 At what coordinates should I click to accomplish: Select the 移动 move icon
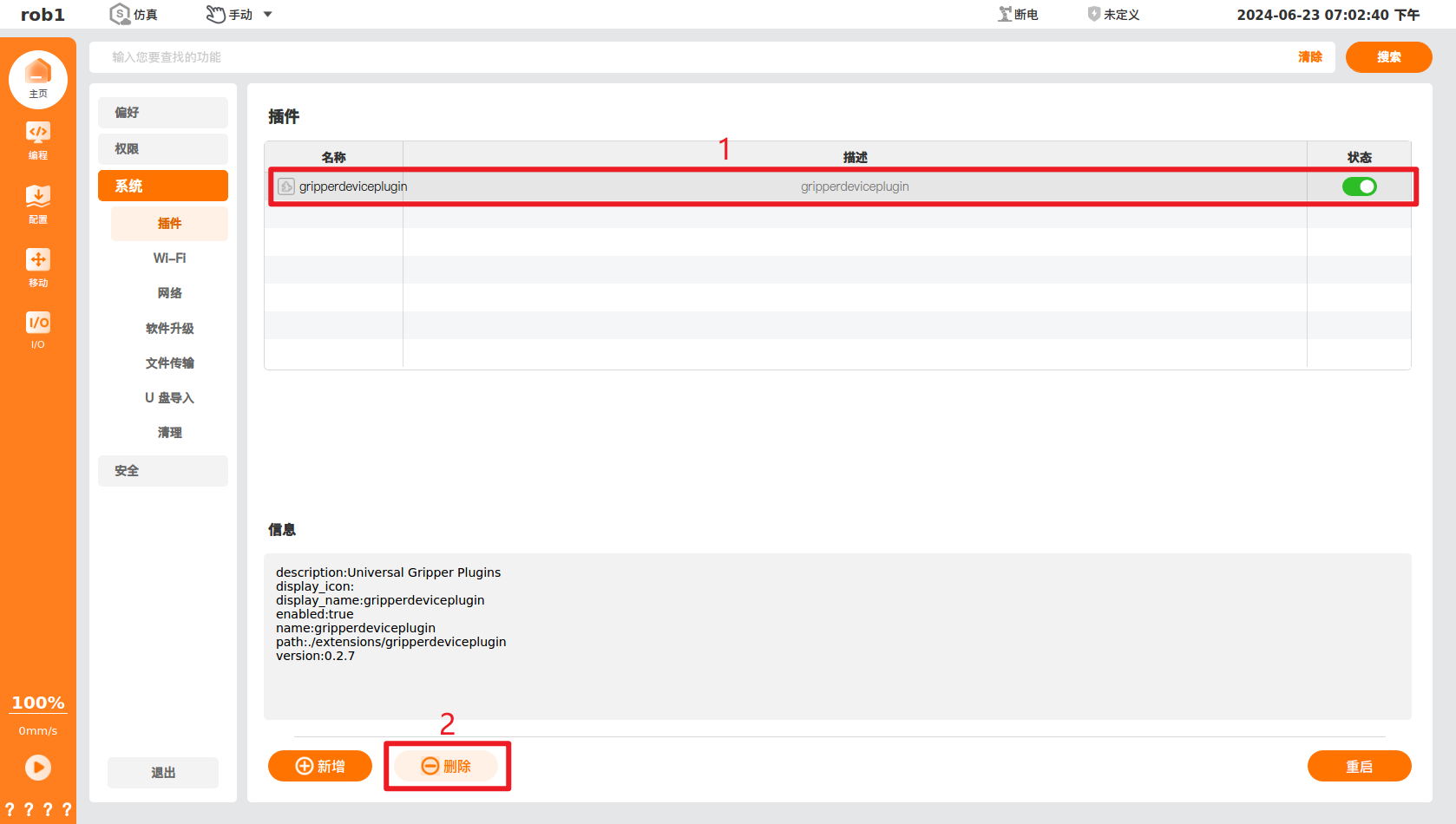[x=38, y=265]
